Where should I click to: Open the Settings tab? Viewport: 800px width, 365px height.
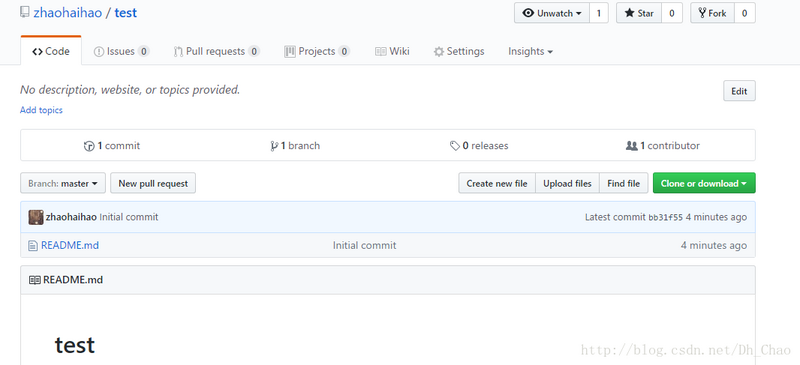[459, 51]
